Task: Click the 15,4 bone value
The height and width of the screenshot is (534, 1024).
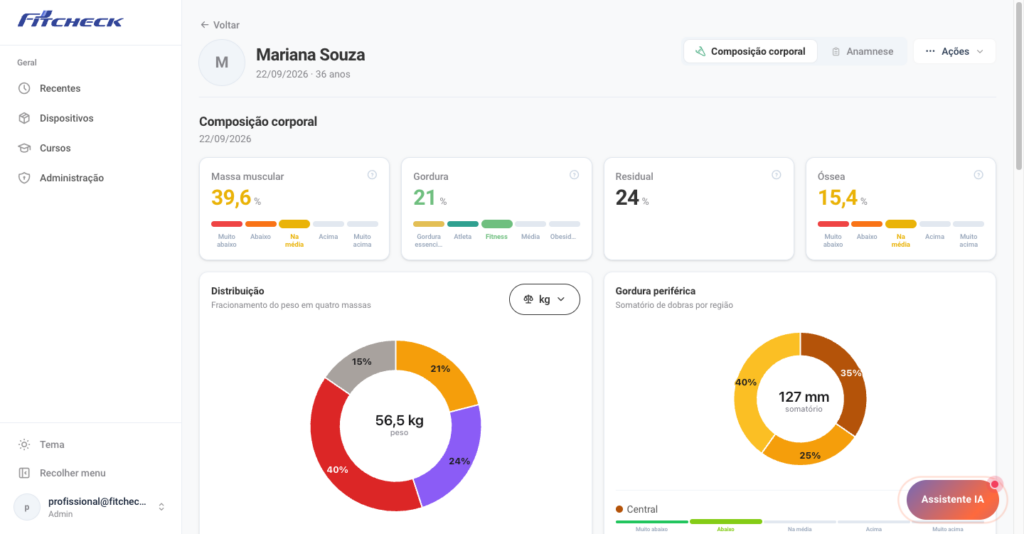Action: (x=838, y=197)
